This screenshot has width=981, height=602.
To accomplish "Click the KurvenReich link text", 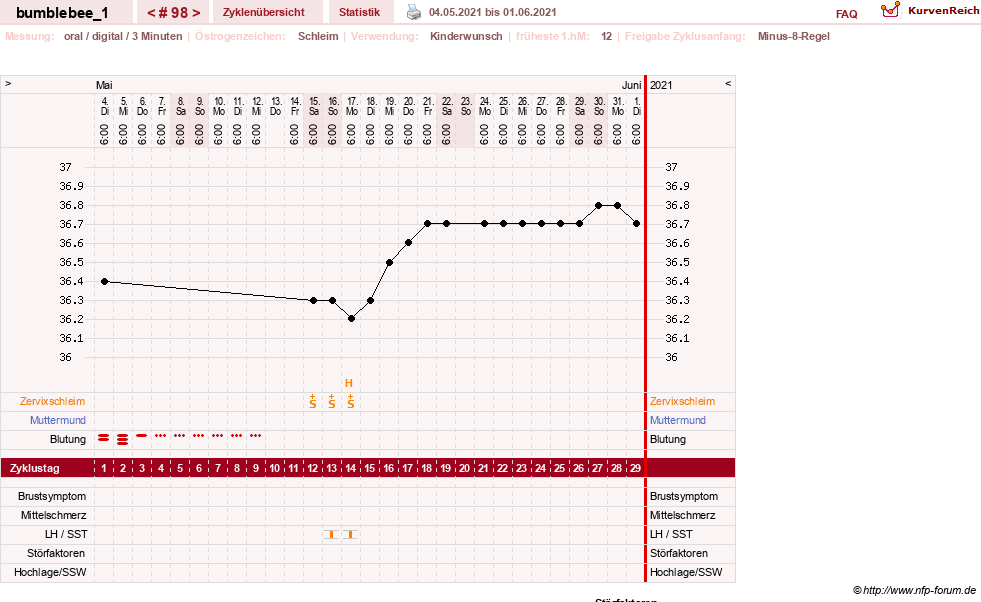I will point(943,11).
